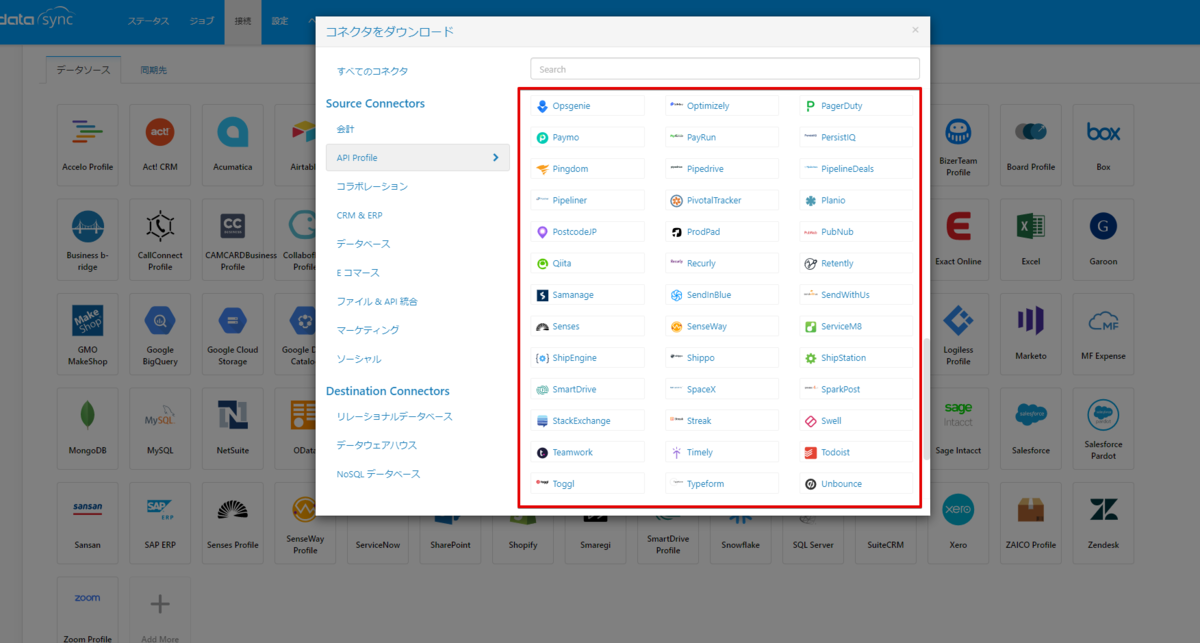Filter connectors by E コマース

pyautogui.click(x=359, y=273)
